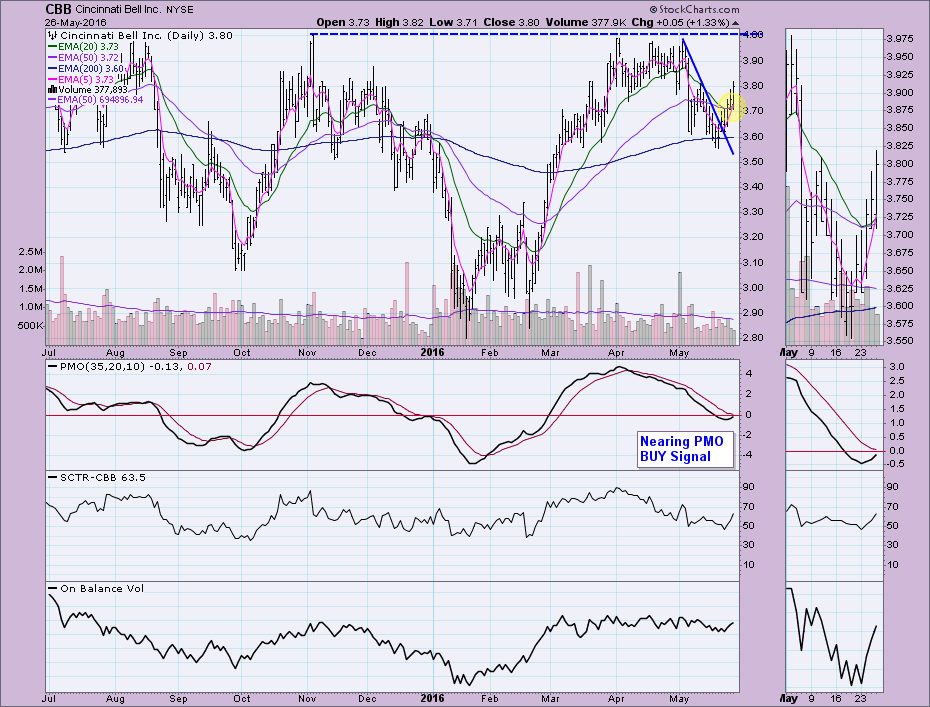Click the price-bar icon beside Cincinnati Bell Inc. (Daily)
930x707 pixels.
(53, 36)
